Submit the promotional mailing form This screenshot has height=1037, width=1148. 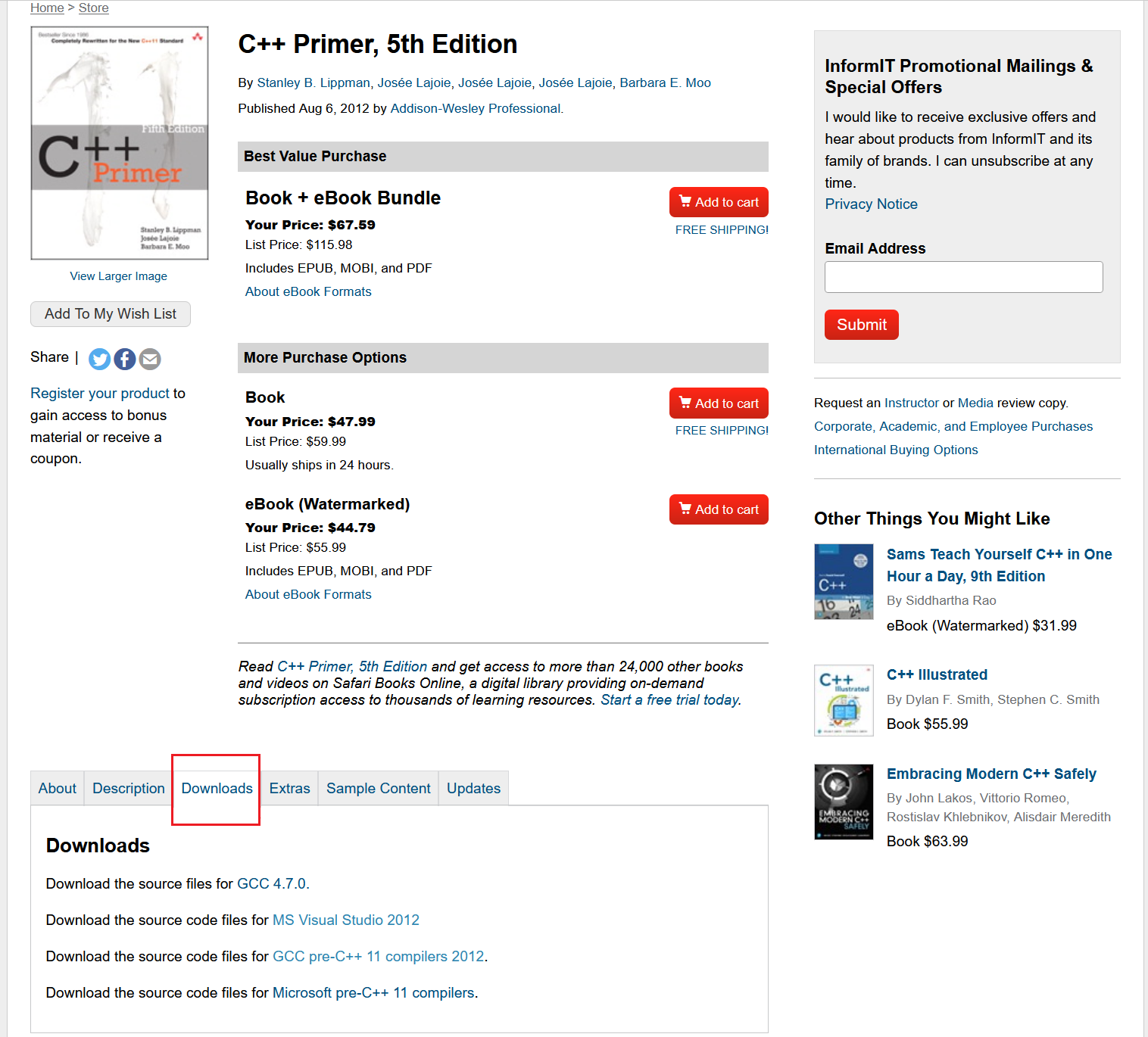pos(861,325)
